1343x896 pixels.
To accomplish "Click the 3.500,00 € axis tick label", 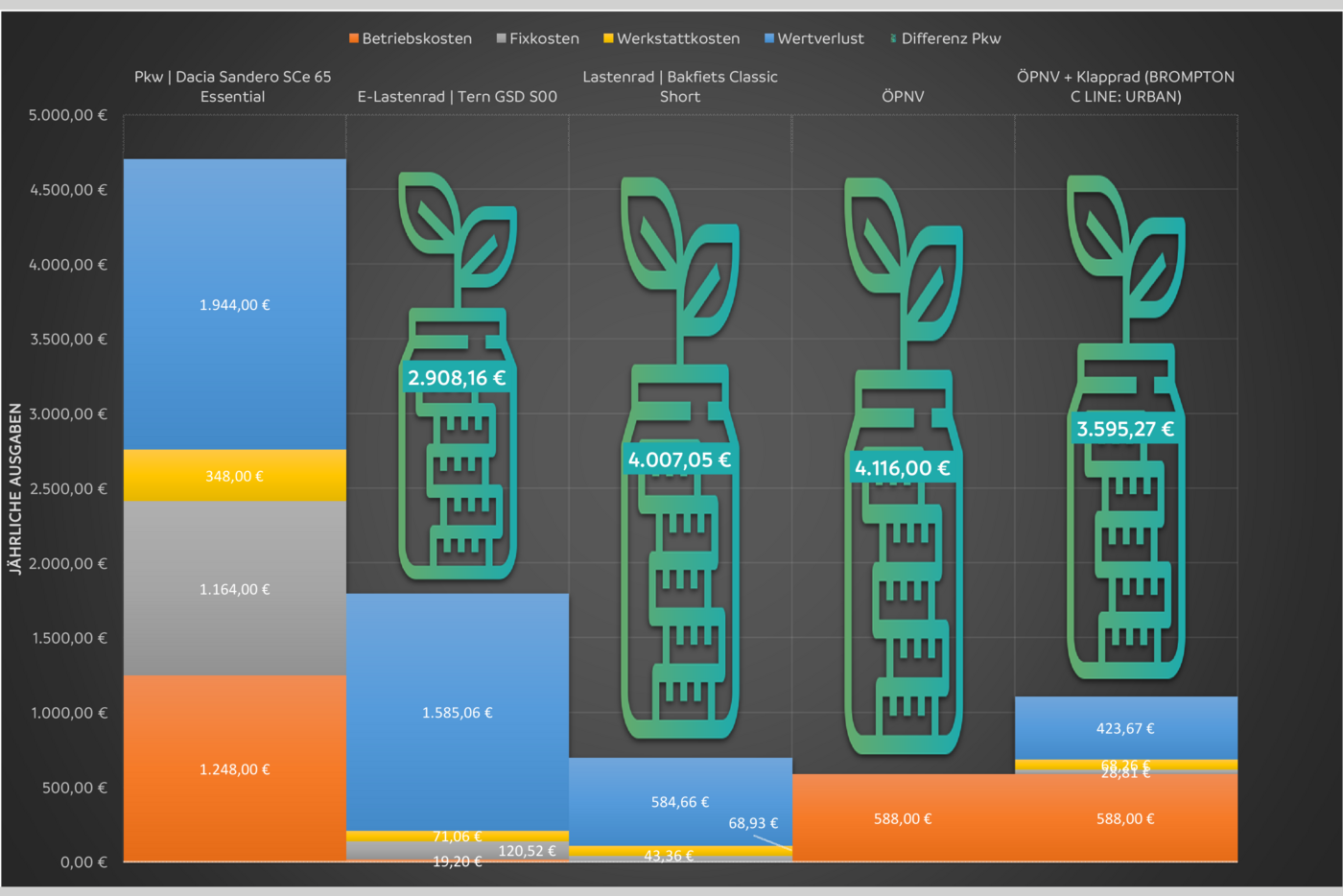I will click(68, 339).
